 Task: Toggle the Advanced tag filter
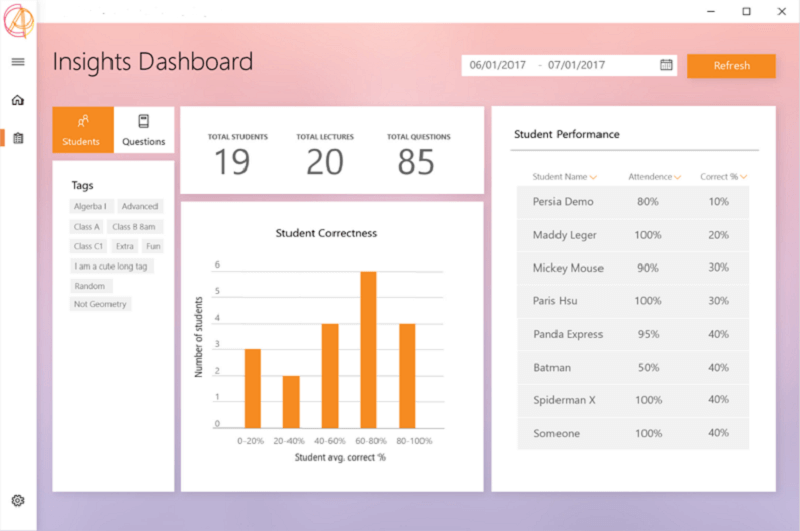[x=140, y=206]
